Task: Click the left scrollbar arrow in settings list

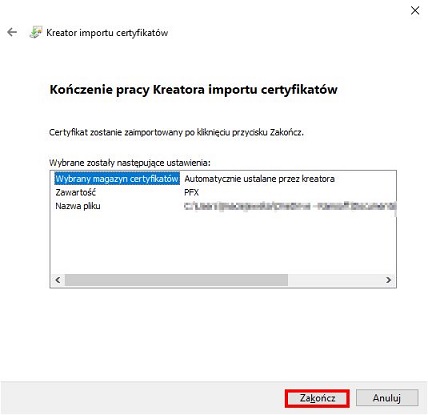Action: point(58,280)
